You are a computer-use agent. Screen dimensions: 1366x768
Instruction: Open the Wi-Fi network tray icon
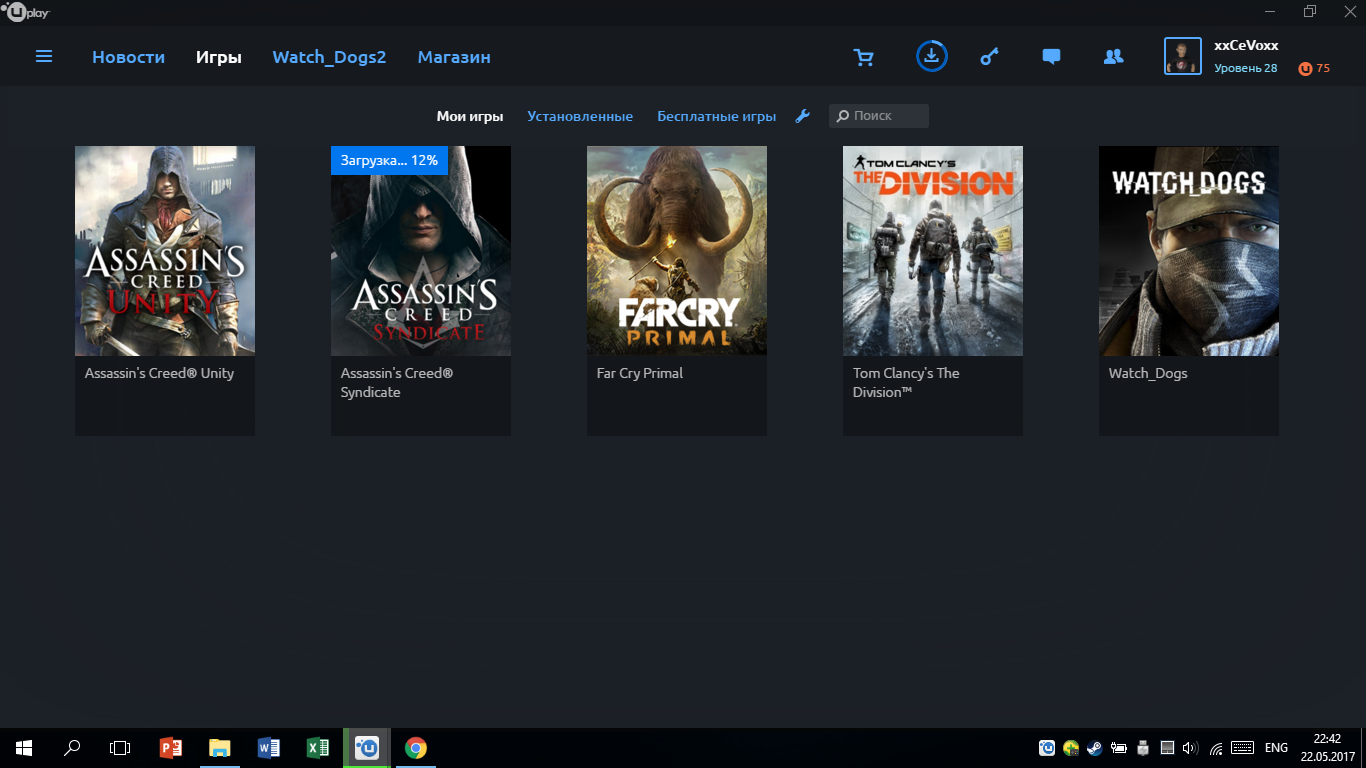pos(1216,748)
